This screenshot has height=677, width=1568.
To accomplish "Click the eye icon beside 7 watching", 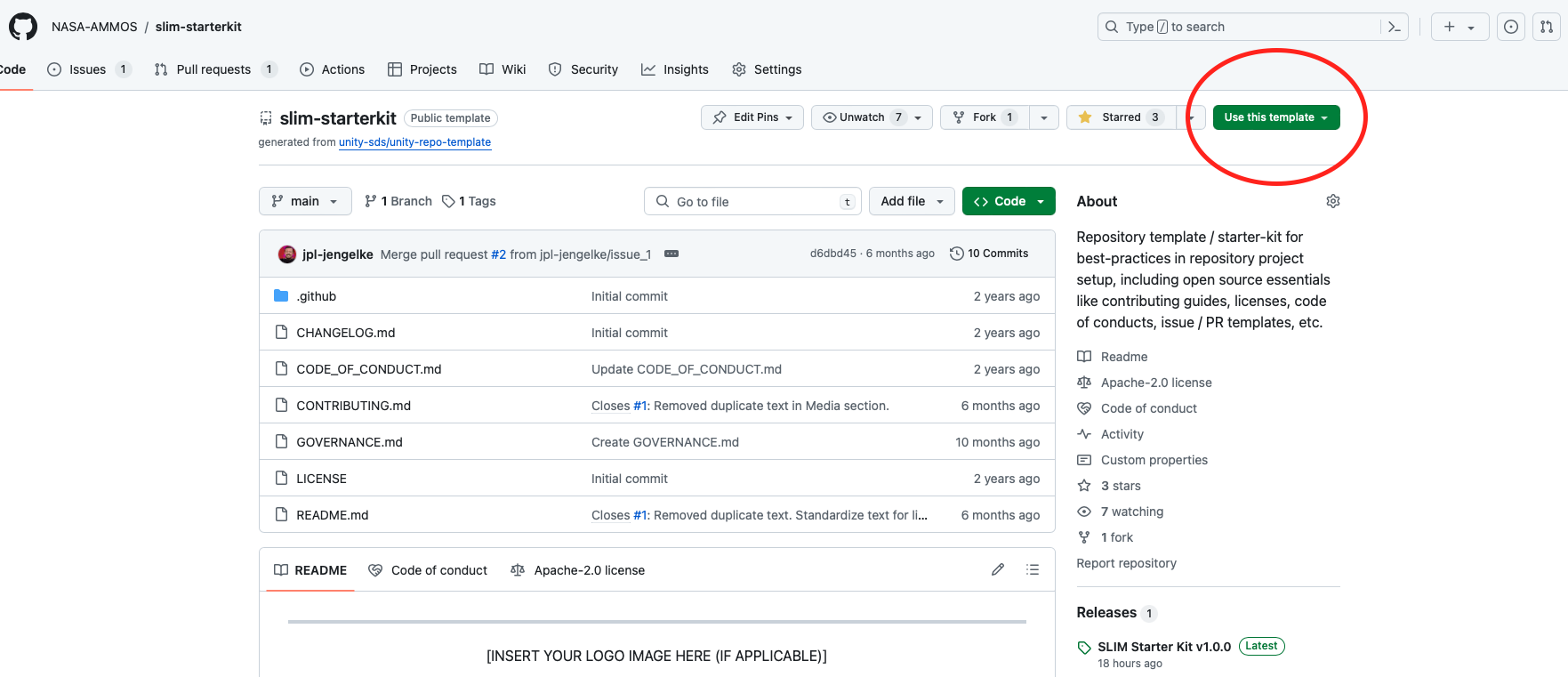I will 1084,512.
